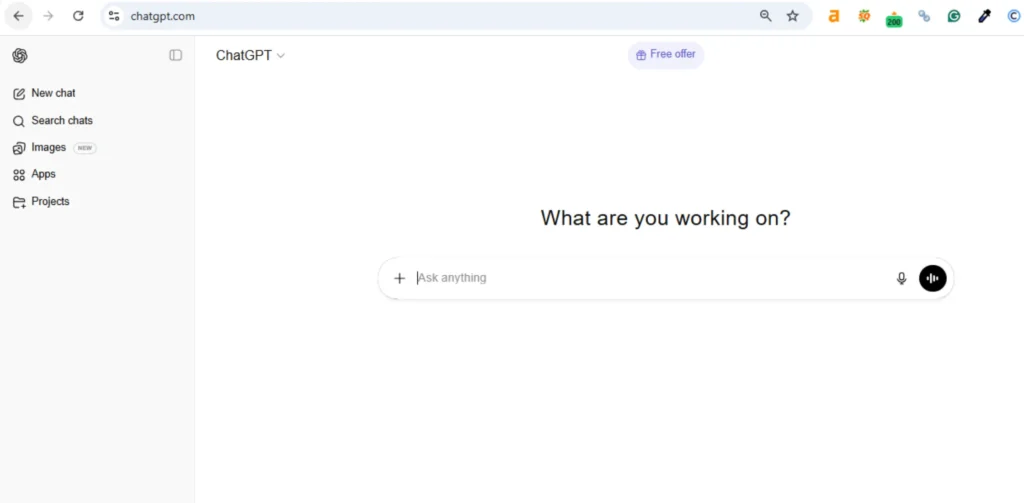1024x503 pixels.
Task: Collapse the sidebar with the panel toggle
Action: [x=176, y=56]
